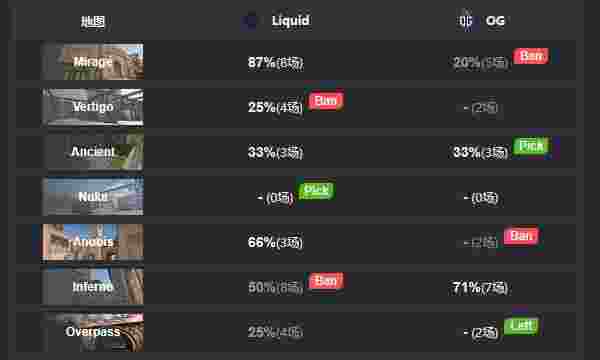The height and width of the screenshot is (360, 600).
Task: Click Liquid's Ban badge on Vertigo
Action: click(326, 101)
